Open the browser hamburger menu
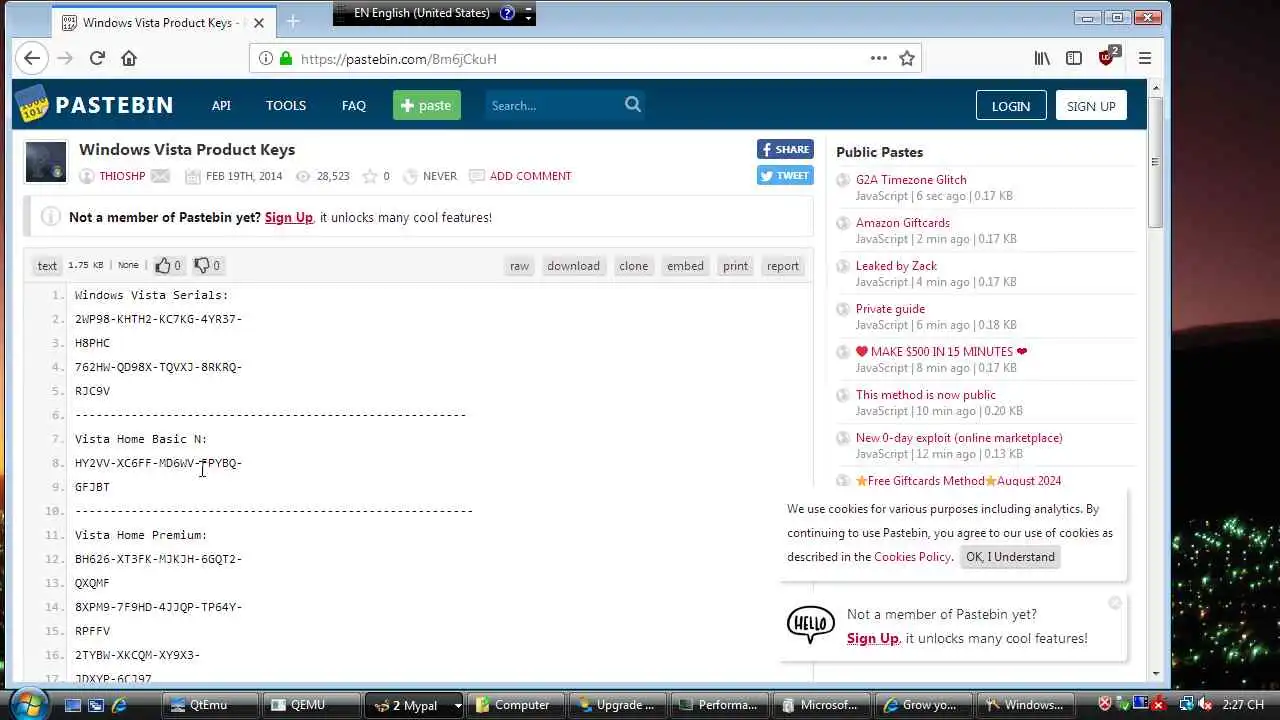The width and height of the screenshot is (1280, 720). coord(1145,58)
